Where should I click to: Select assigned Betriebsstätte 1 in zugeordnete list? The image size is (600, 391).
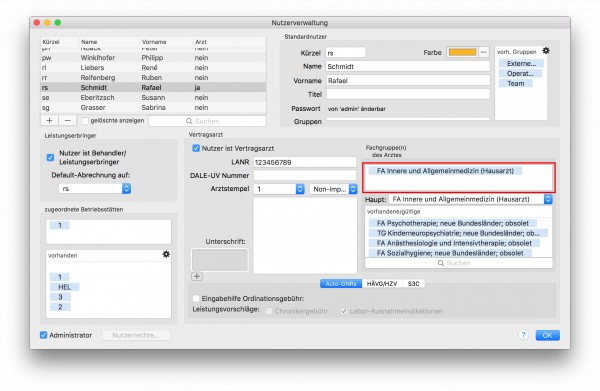click(x=60, y=225)
